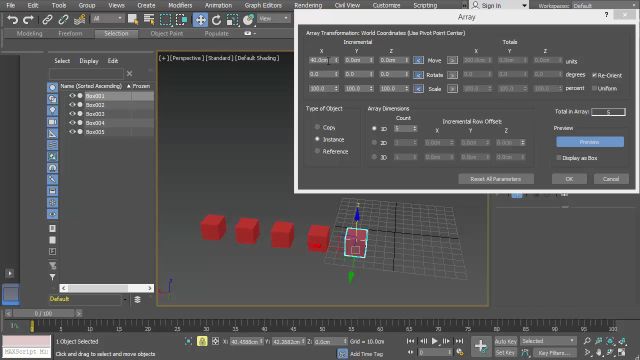Expand the Default layer dropdown
Image resolution: width=640 pixels, height=360 pixels.
tap(125, 299)
